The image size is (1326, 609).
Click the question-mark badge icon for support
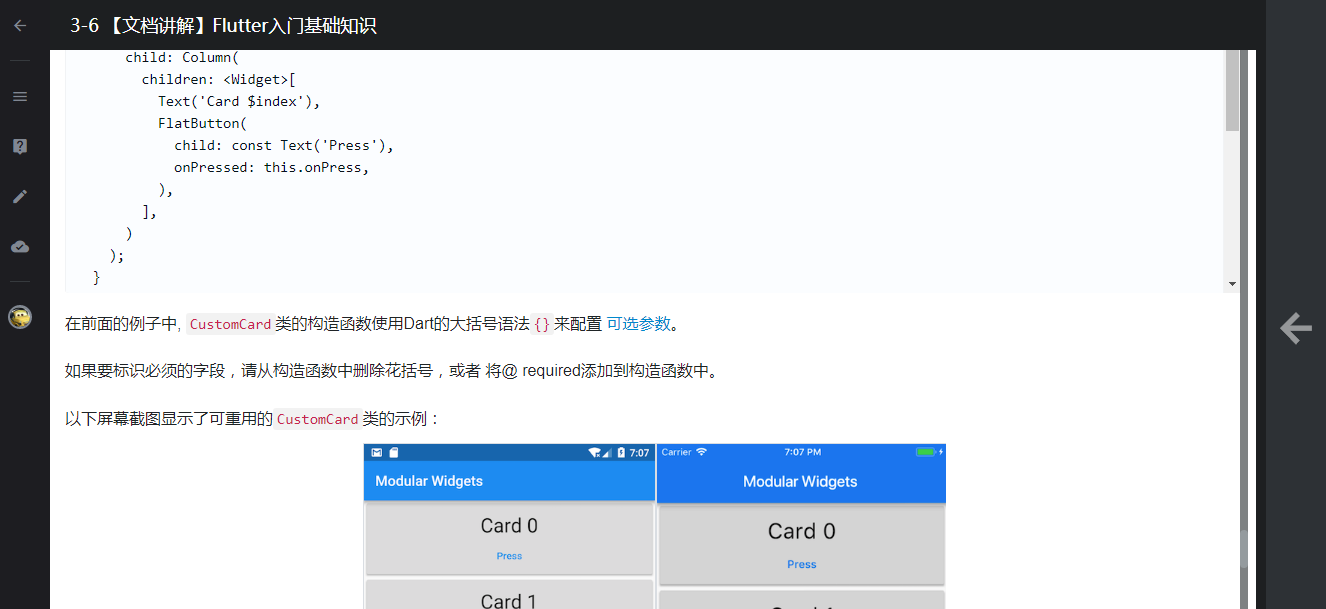pos(19,146)
